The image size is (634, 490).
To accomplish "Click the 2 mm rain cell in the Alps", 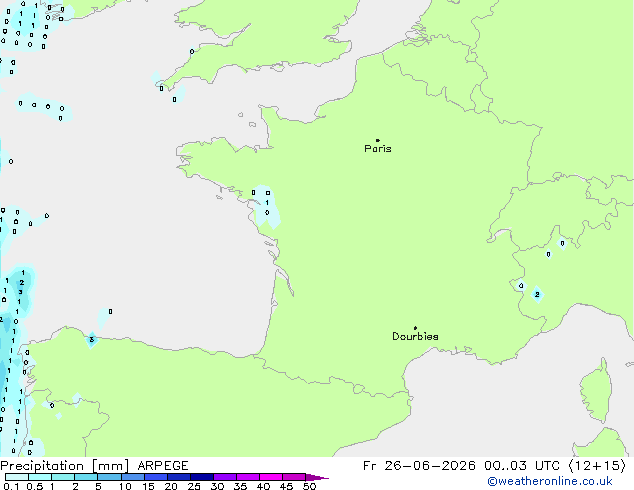I will (537, 294).
